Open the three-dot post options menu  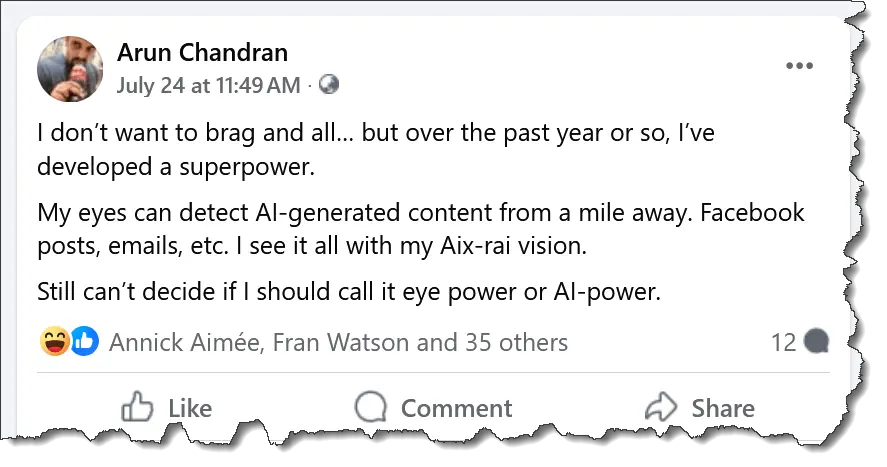pyautogui.click(x=799, y=66)
